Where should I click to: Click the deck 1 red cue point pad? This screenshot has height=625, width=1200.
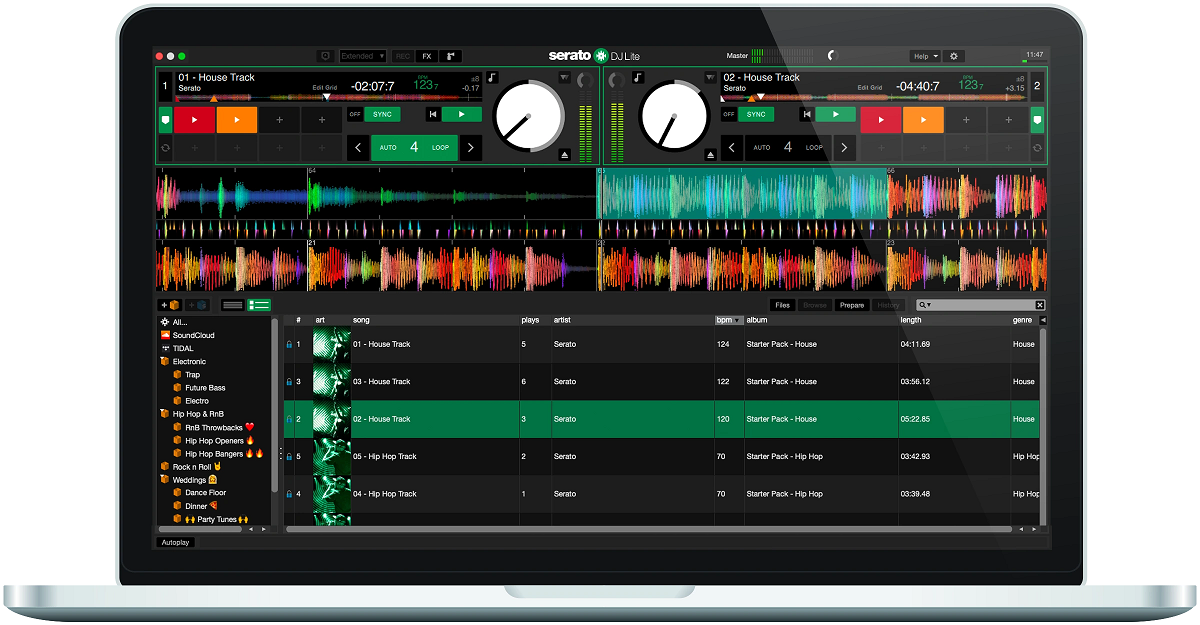(x=194, y=120)
